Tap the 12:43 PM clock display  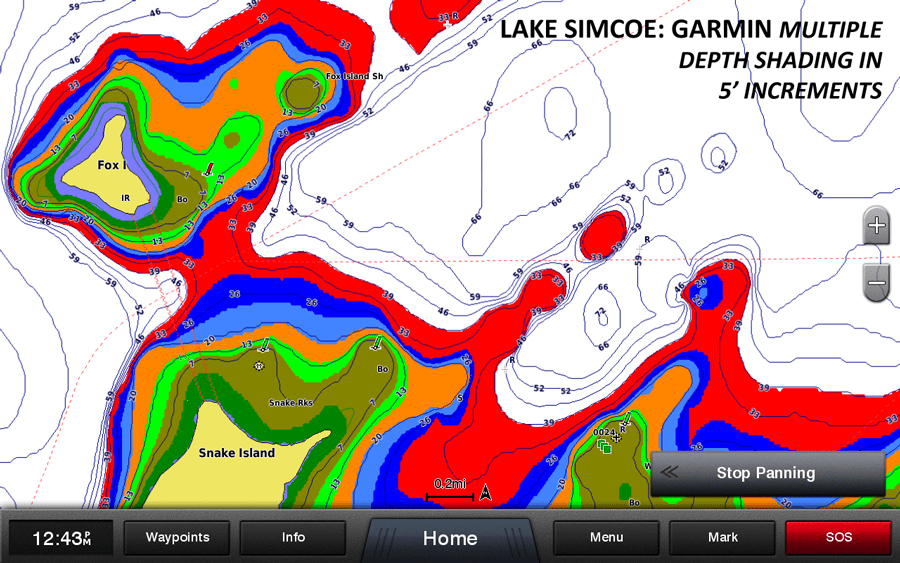tap(61, 538)
